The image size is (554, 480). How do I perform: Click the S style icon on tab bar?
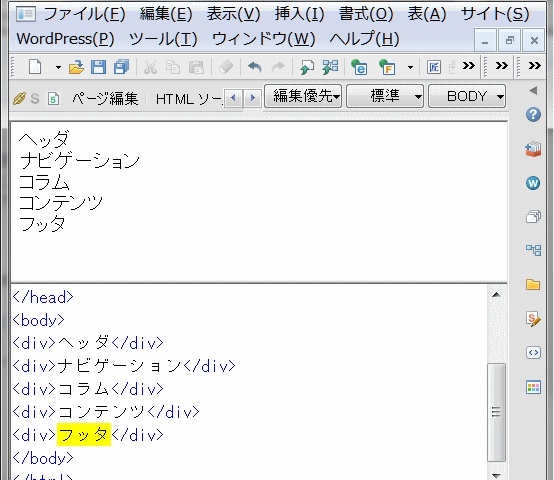click(35, 99)
